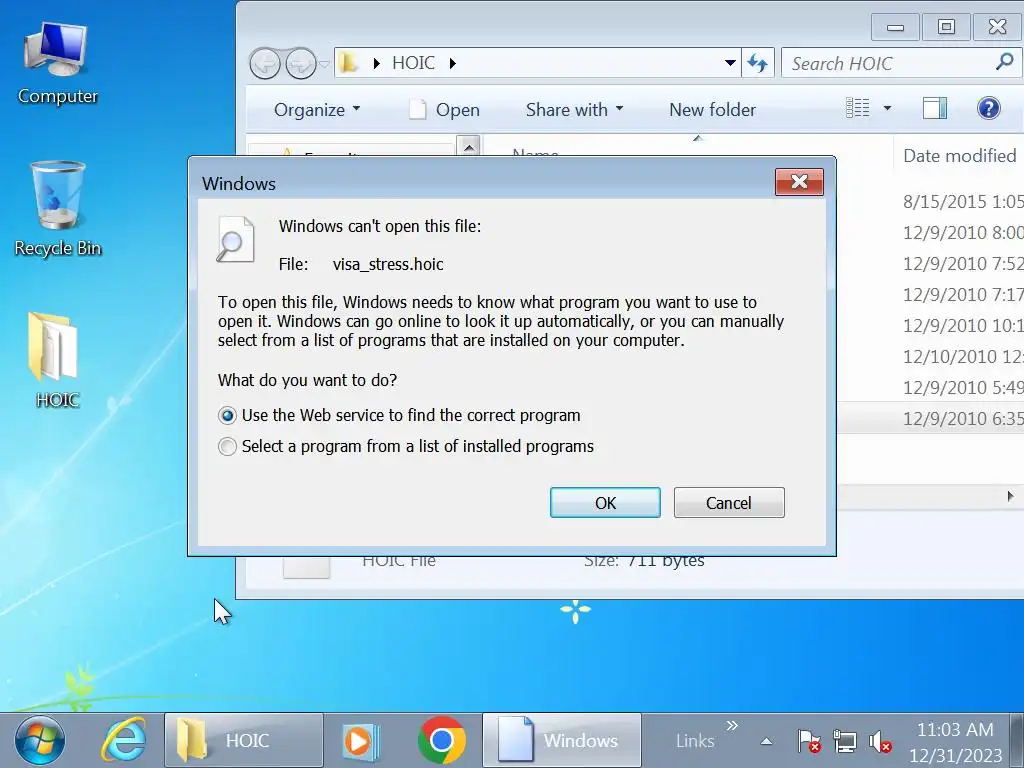This screenshot has width=1024, height=768.
Task: Launch Google Chrome from the taskbar
Action: tap(442, 740)
